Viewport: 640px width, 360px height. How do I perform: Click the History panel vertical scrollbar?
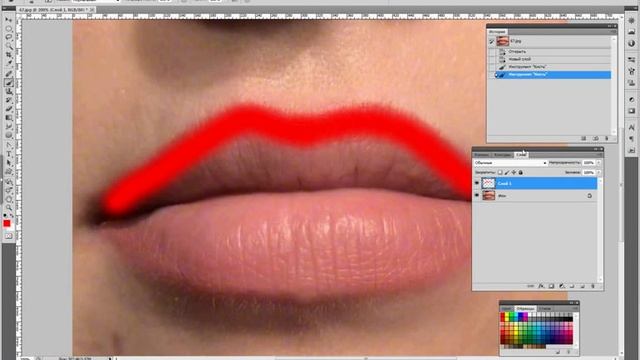(x=613, y=85)
